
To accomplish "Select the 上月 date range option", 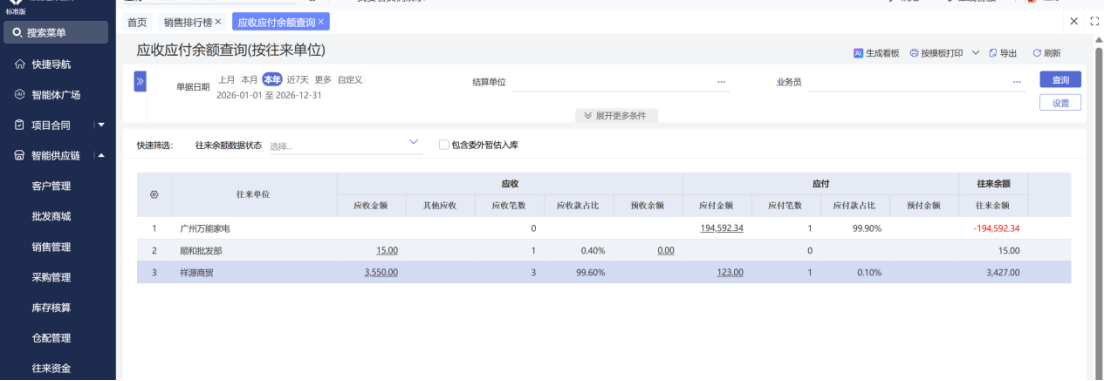I will click(226, 80).
